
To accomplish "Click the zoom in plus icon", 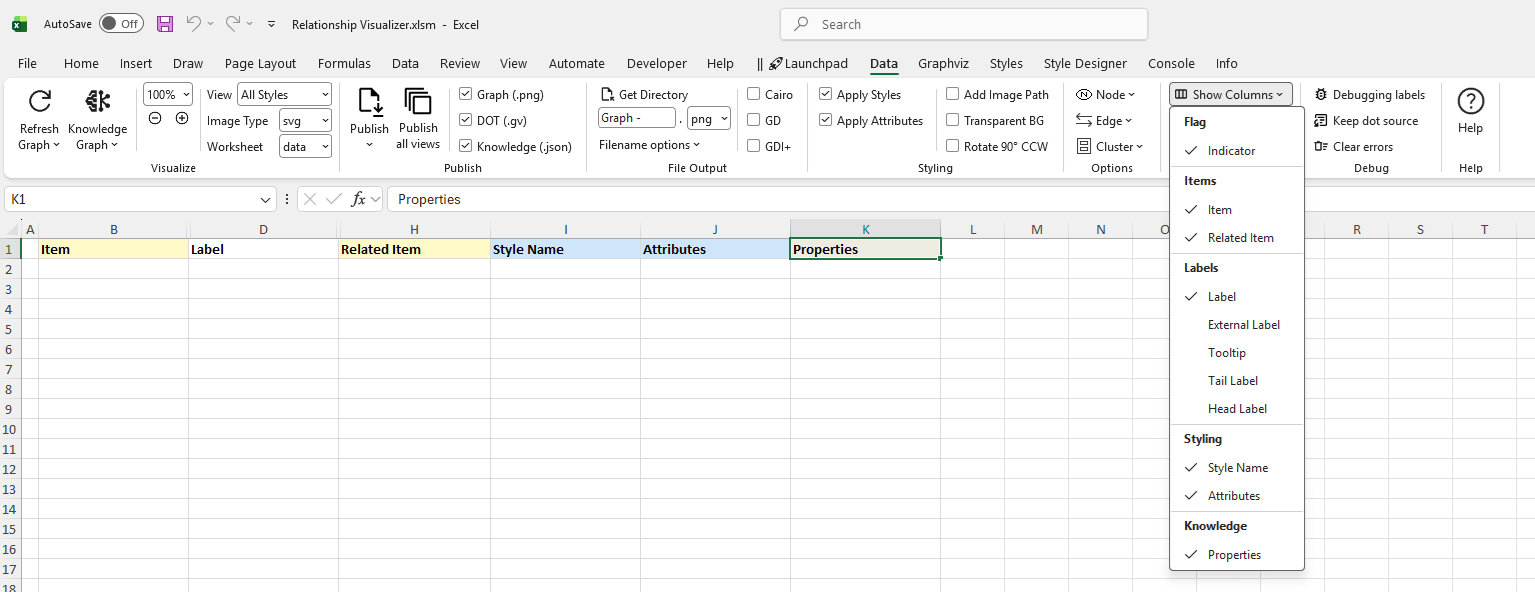I will click(182, 118).
